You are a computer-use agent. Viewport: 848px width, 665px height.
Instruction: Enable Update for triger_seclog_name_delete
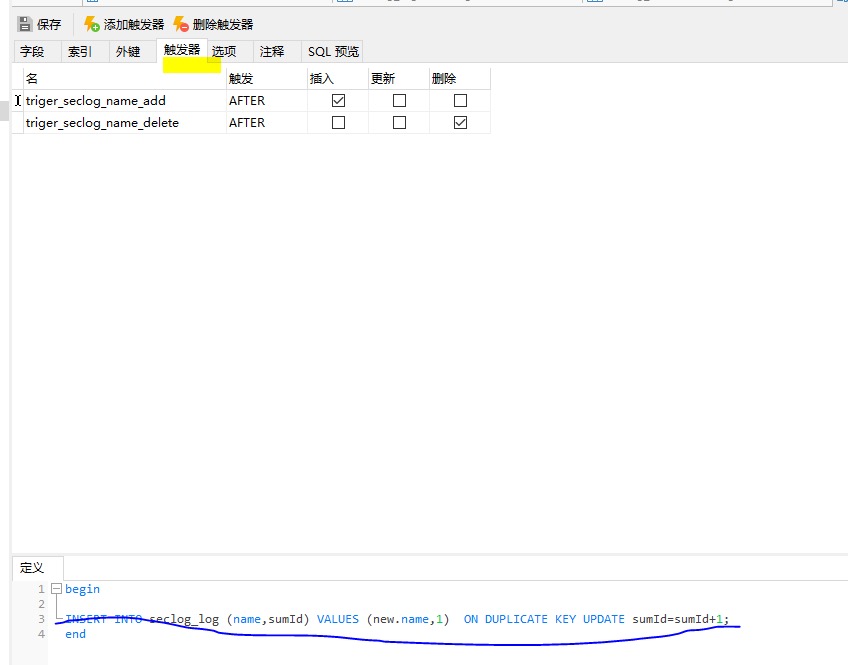399,123
